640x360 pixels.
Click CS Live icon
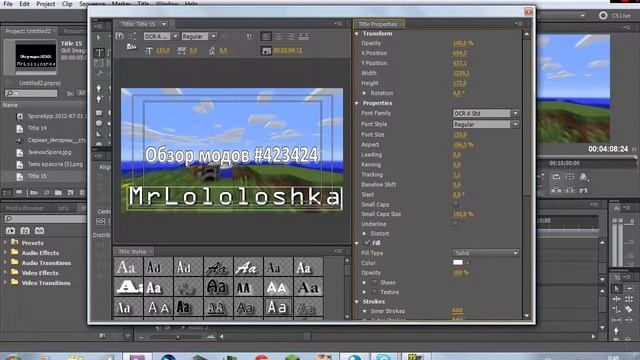pos(603,16)
